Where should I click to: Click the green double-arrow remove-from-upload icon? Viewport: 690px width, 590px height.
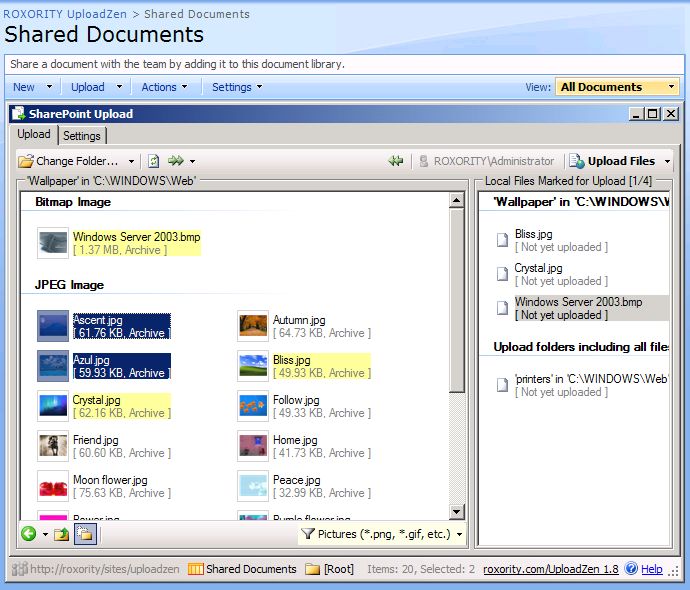pyautogui.click(x=396, y=161)
